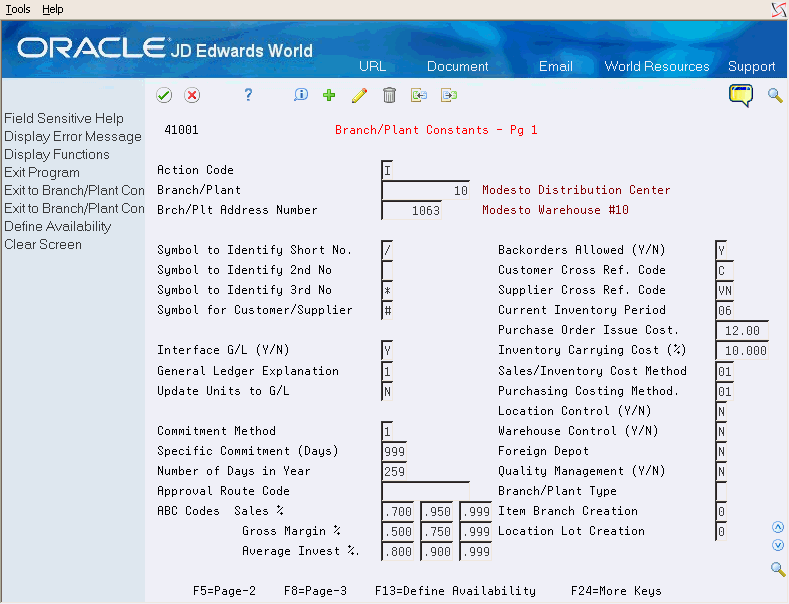Click Quality Management (Y/N) field

tap(721, 472)
